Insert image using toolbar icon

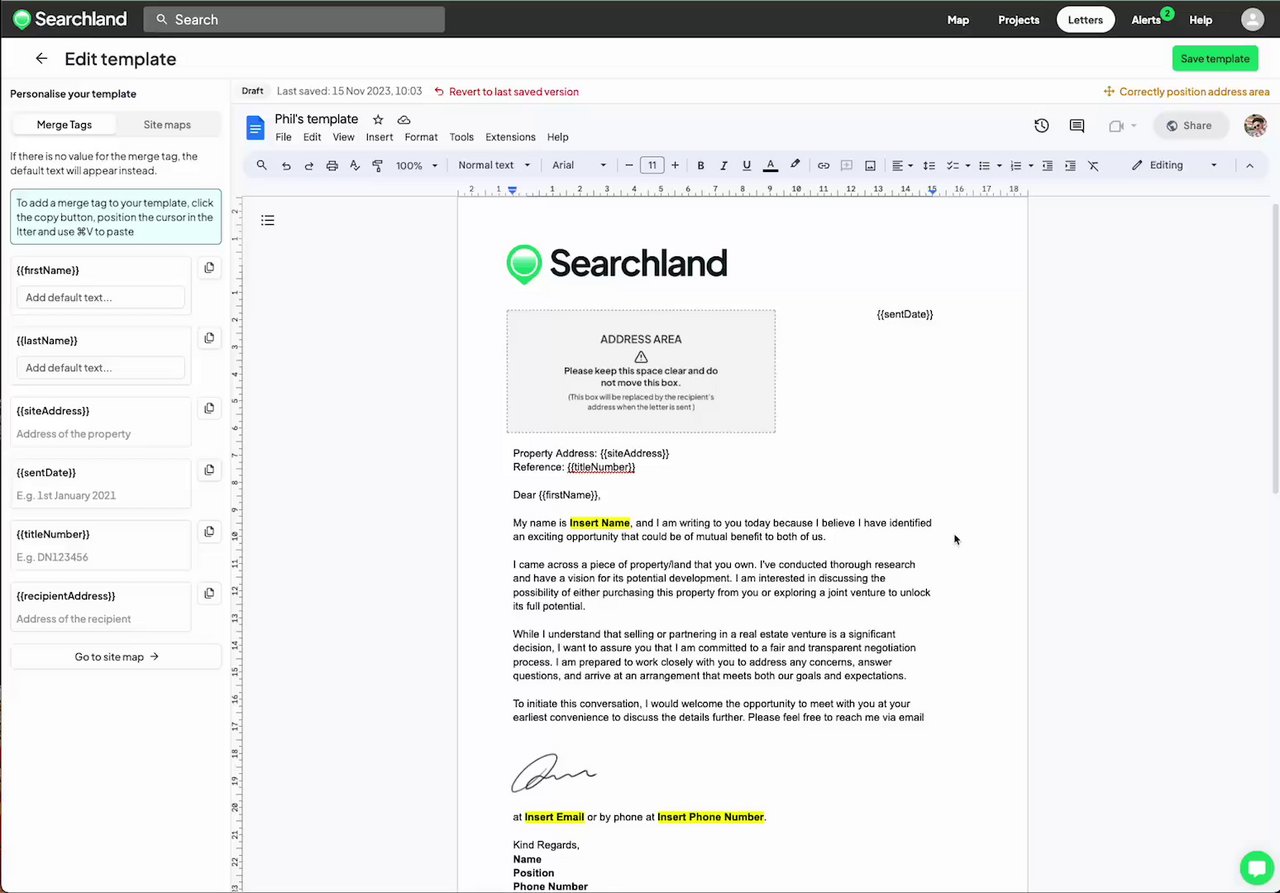(x=870, y=165)
